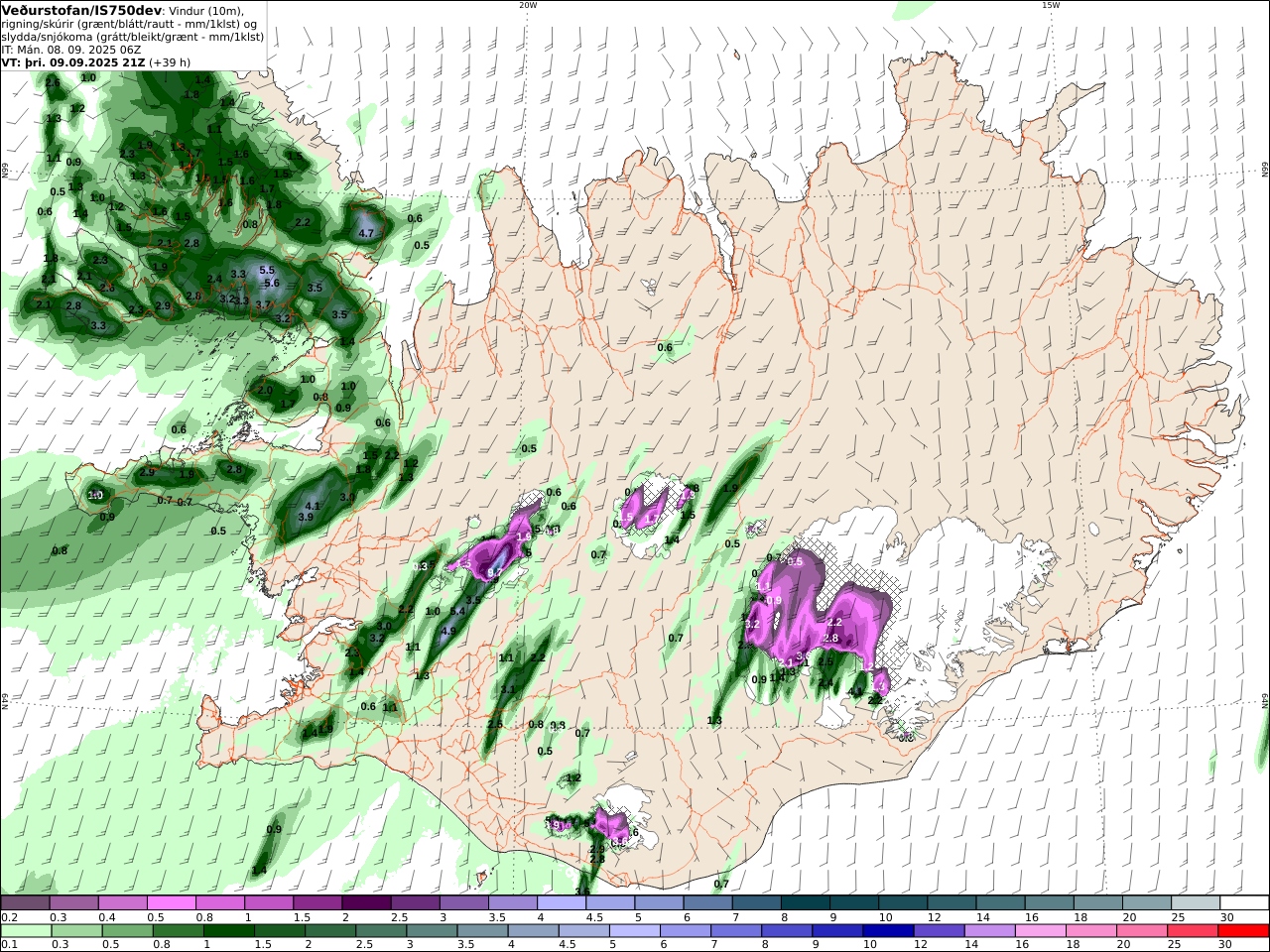Click the 15W longitude label
1270x952 pixels.
pos(1051,5)
